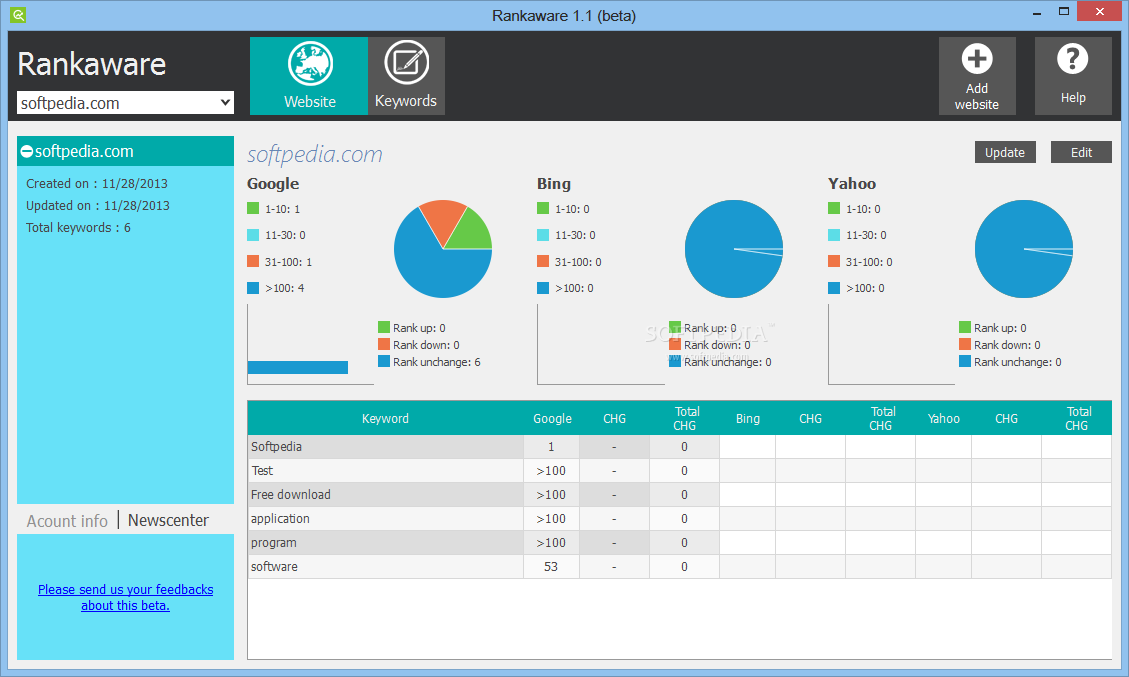
Task: Click the Rankaware app icon in title bar
Action: 18,14
